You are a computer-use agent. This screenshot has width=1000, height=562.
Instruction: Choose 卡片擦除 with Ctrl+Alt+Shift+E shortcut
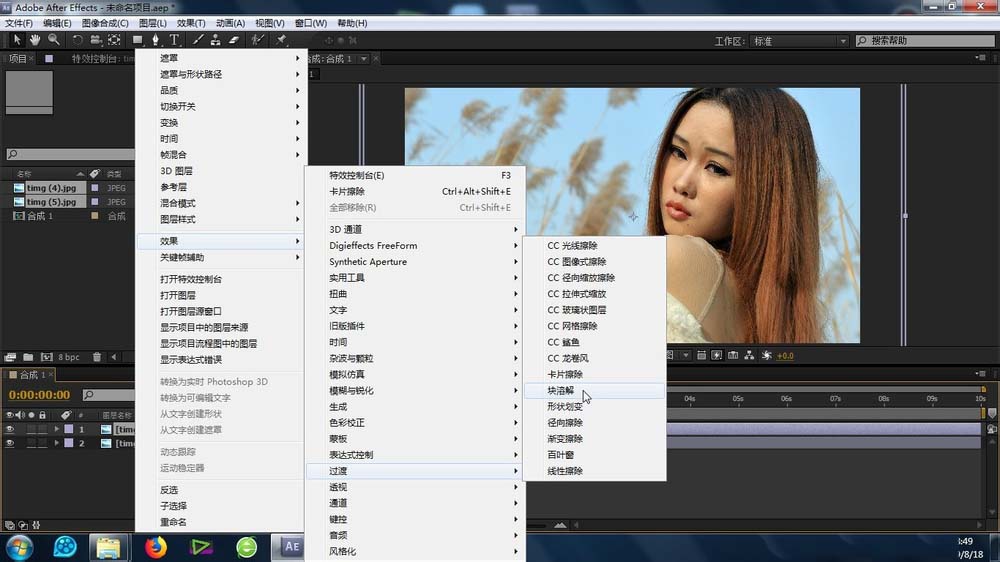pyautogui.click(x=415, y=191)
